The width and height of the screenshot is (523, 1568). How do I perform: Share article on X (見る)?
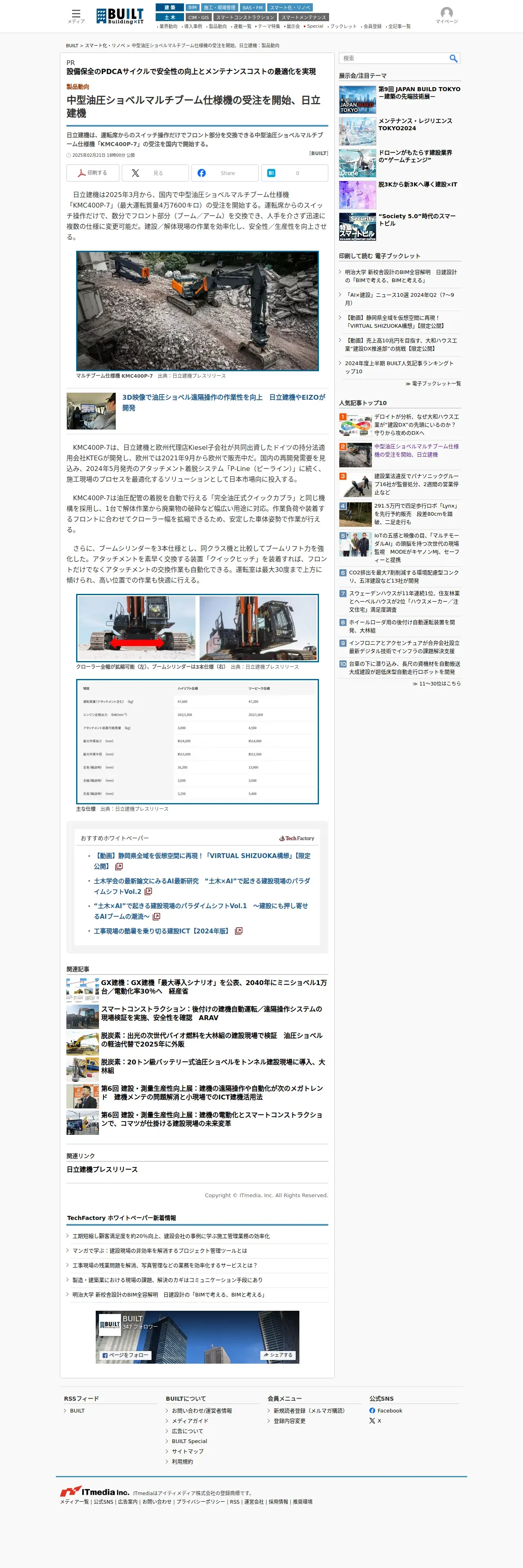155,173
